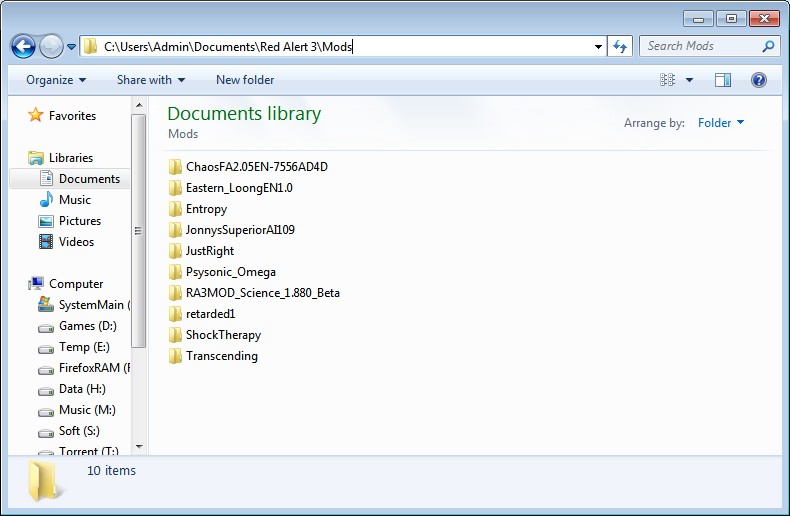This screenshot has width=790, height=516.
Task: Open the Data (H:) drive
Action: 82,389
